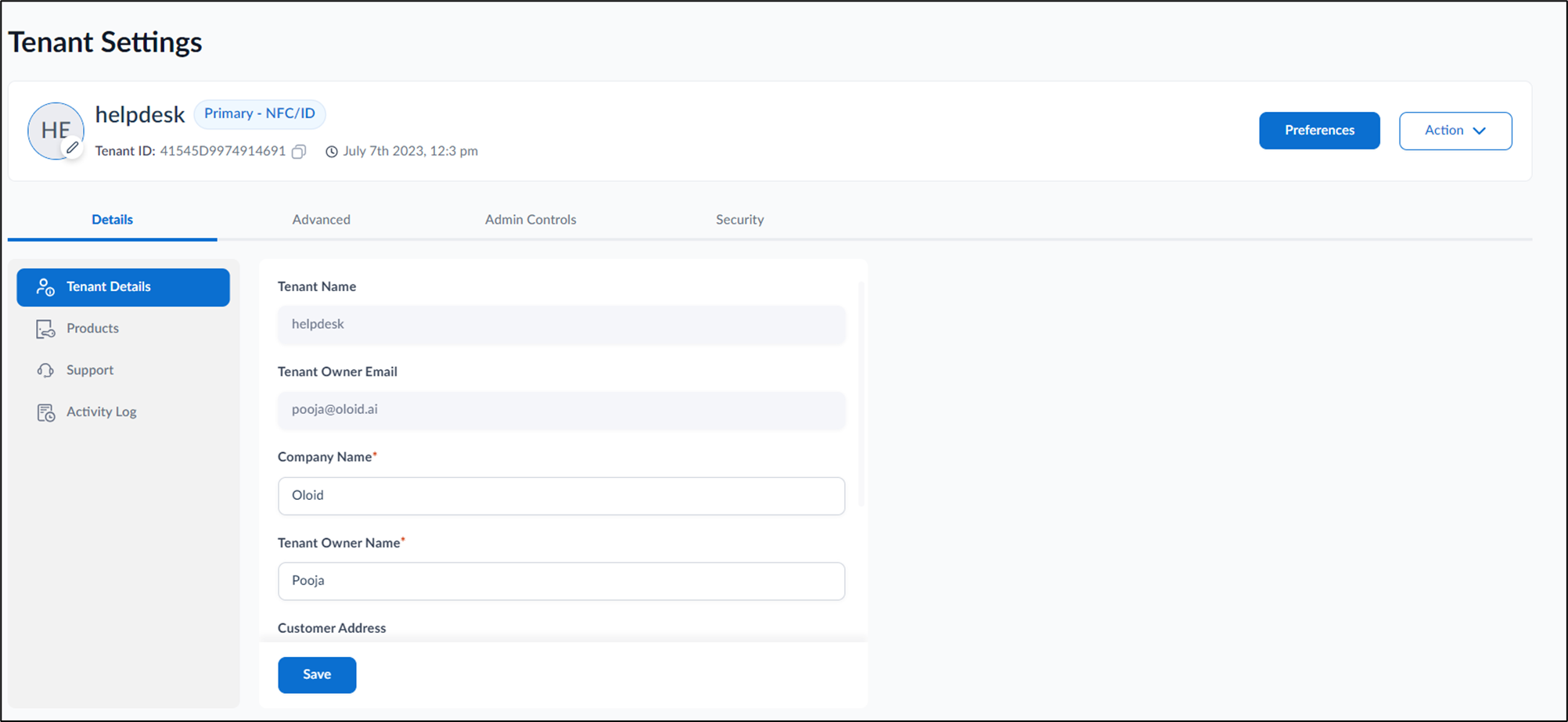The height and width of the screenshot is (722, 1568).
Task: Click the Support headset icon
Action: click(45, 370)
